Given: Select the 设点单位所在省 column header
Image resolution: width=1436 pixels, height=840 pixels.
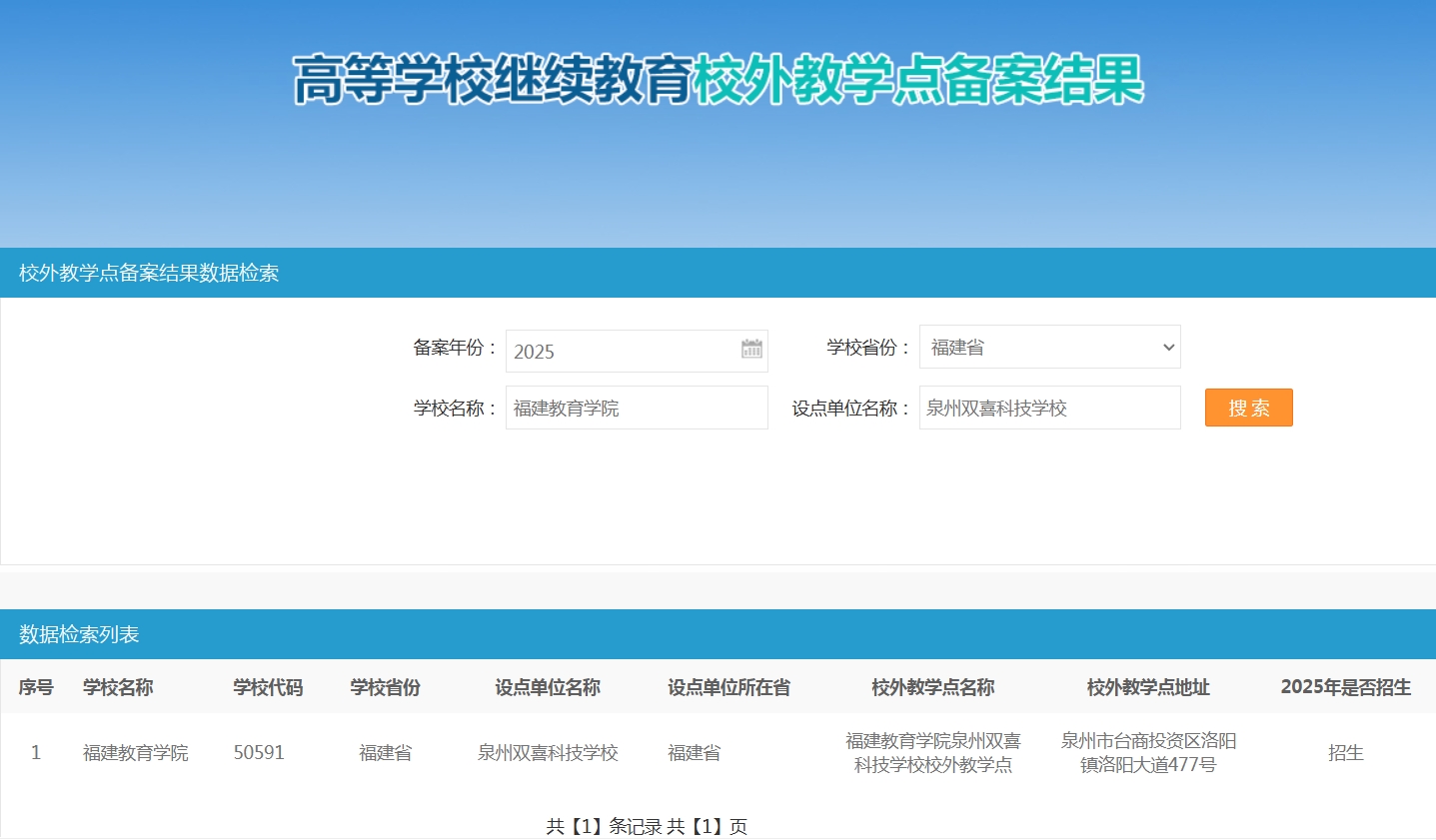Looking at the screenshot, I should 728,687.
